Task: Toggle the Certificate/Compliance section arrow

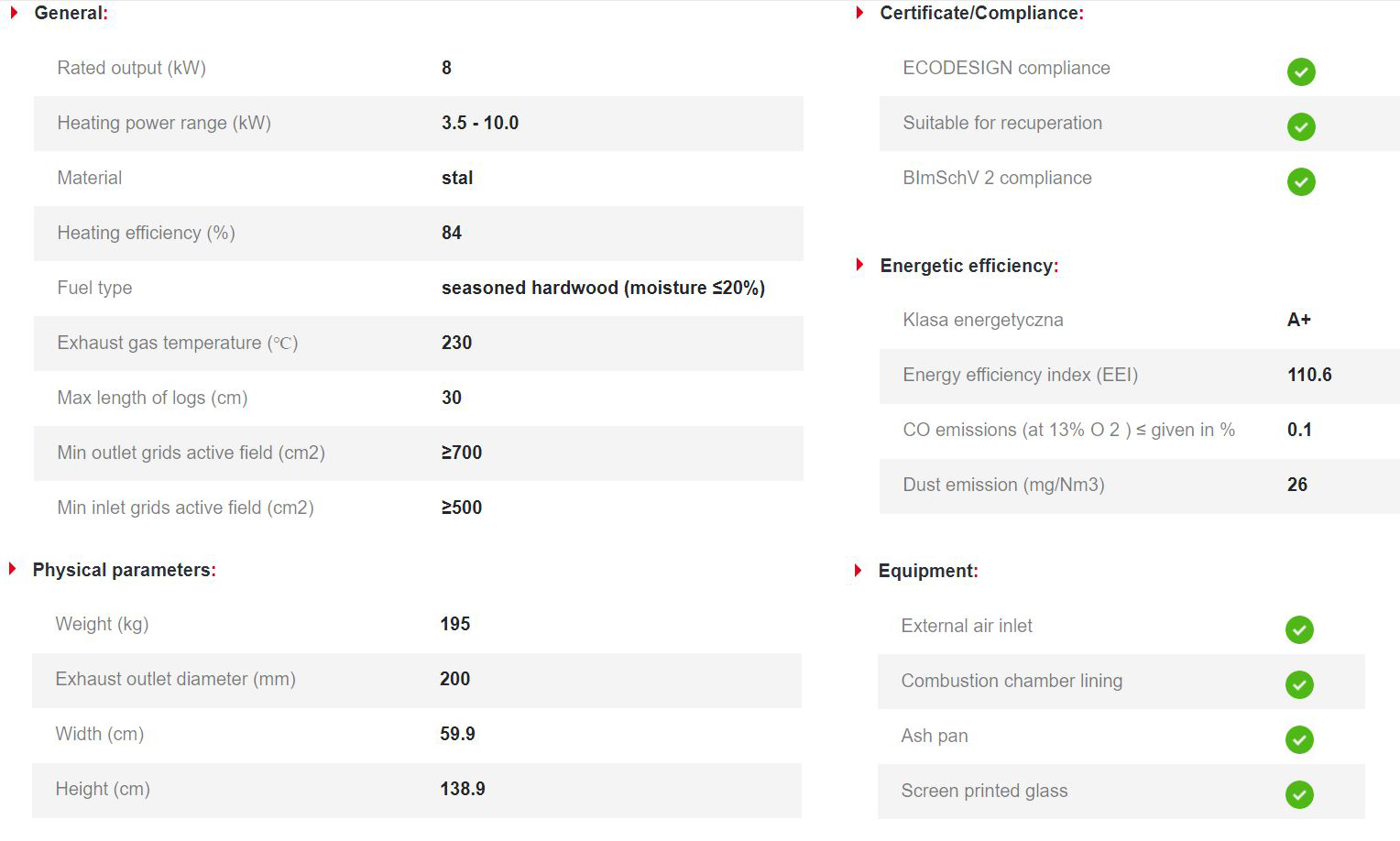Action: pyautogui.click(x=859, y=13)
